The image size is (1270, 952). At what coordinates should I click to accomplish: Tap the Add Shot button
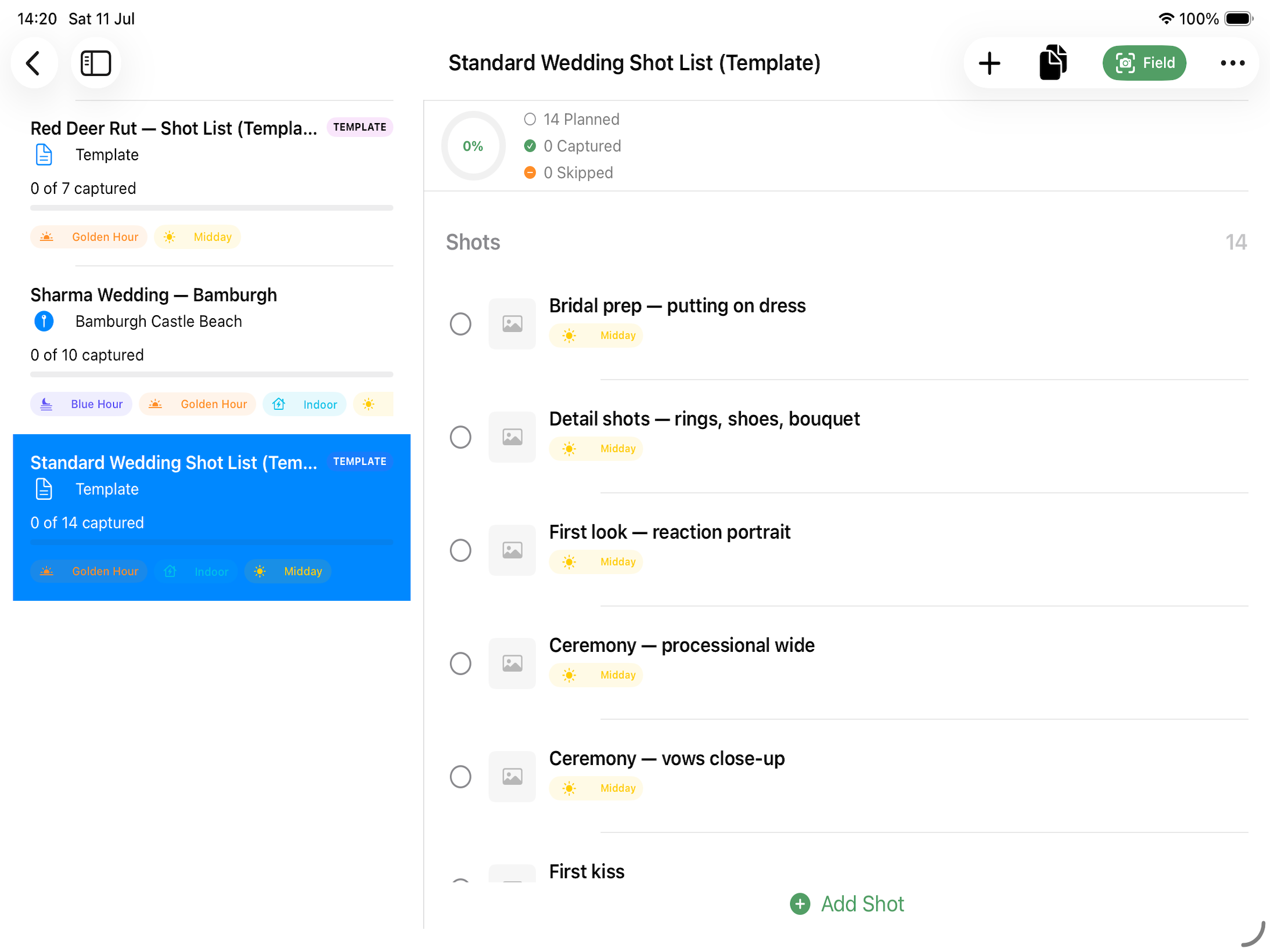pyautogui.click(x=847, y=904)
